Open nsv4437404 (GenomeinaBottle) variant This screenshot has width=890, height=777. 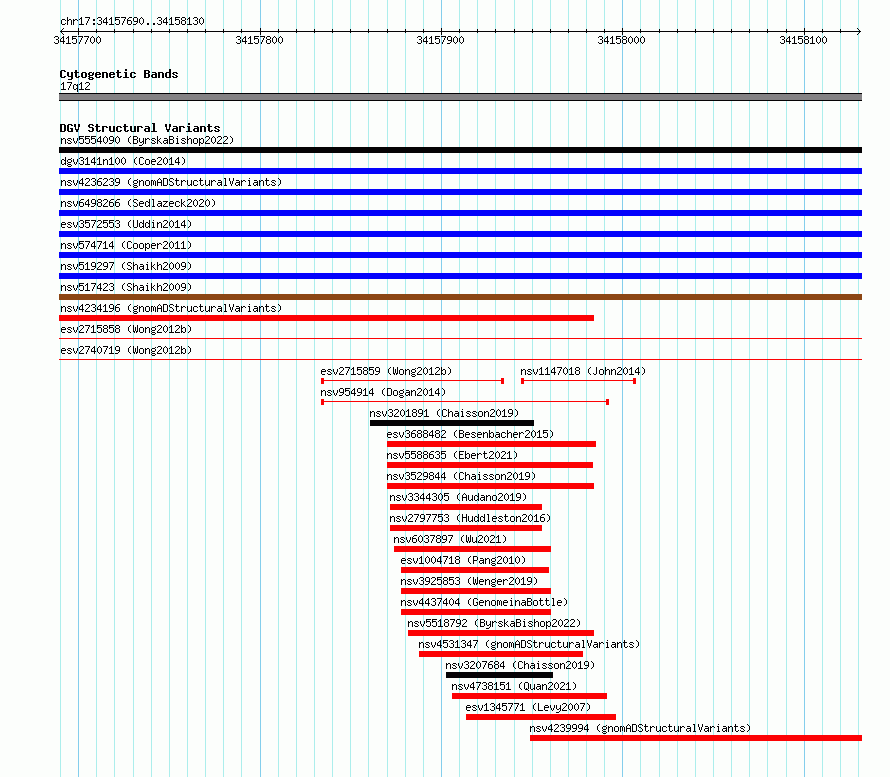tap(484, 602)
